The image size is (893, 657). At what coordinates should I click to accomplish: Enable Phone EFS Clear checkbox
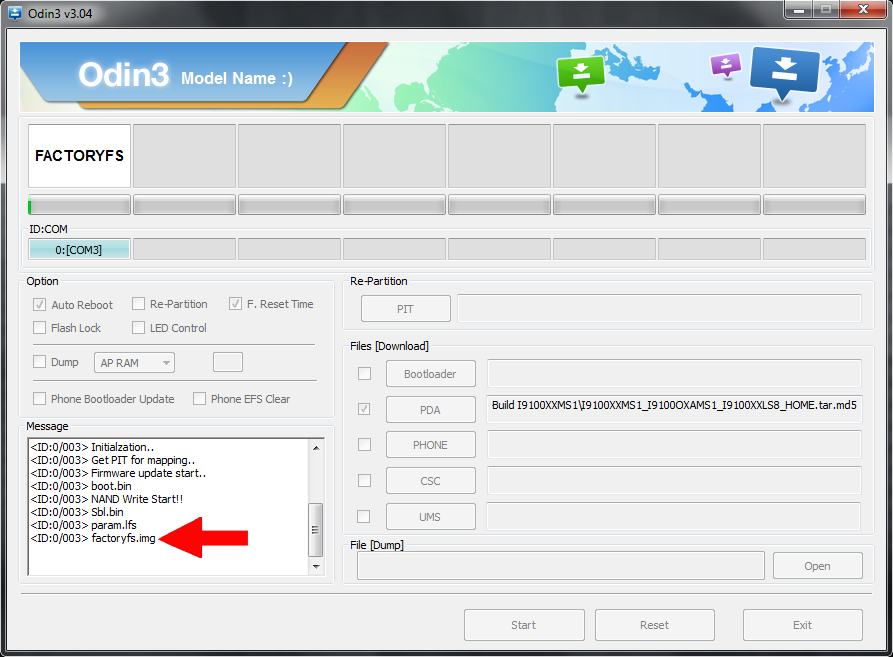tap(199, 399)
